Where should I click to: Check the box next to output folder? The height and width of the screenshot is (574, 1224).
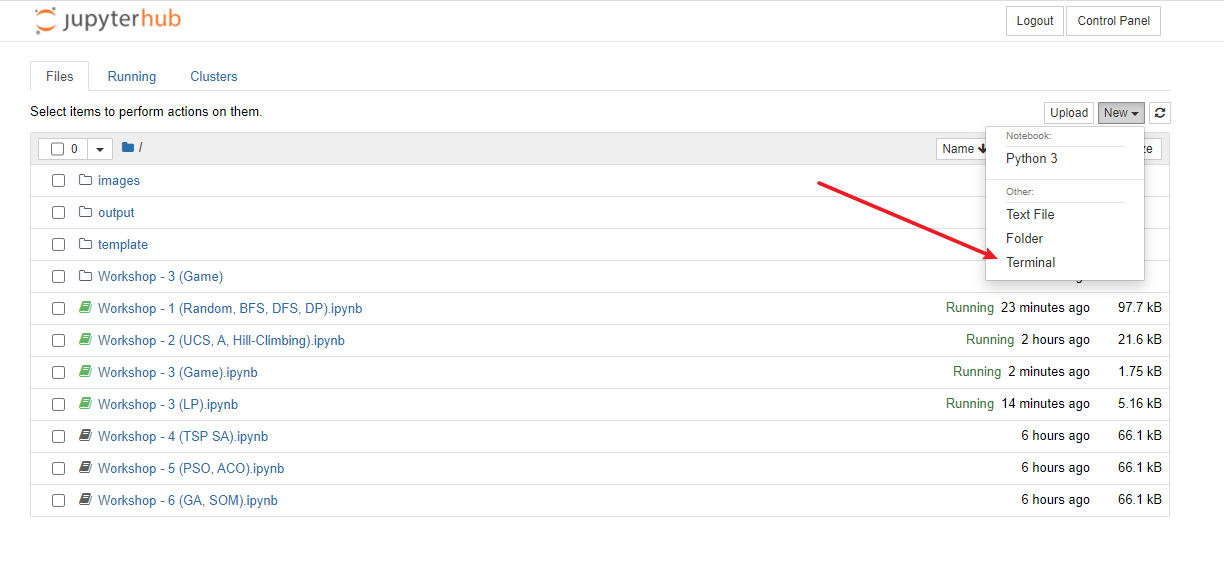point(58,213)
